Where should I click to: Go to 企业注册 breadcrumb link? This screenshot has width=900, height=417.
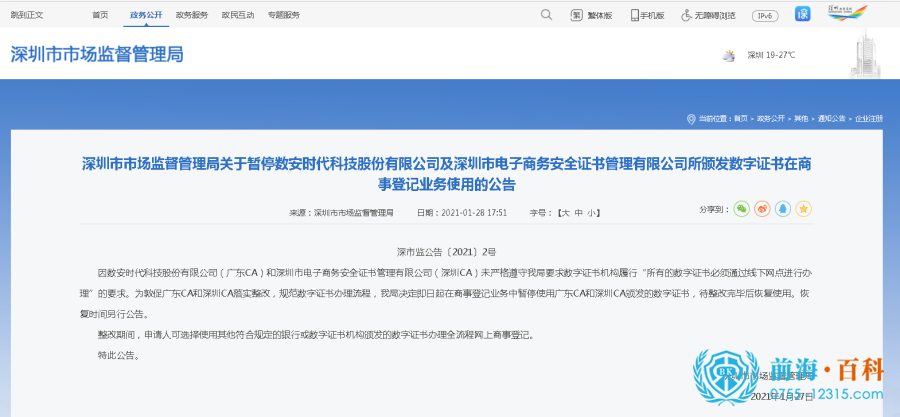tap(868, 119)
